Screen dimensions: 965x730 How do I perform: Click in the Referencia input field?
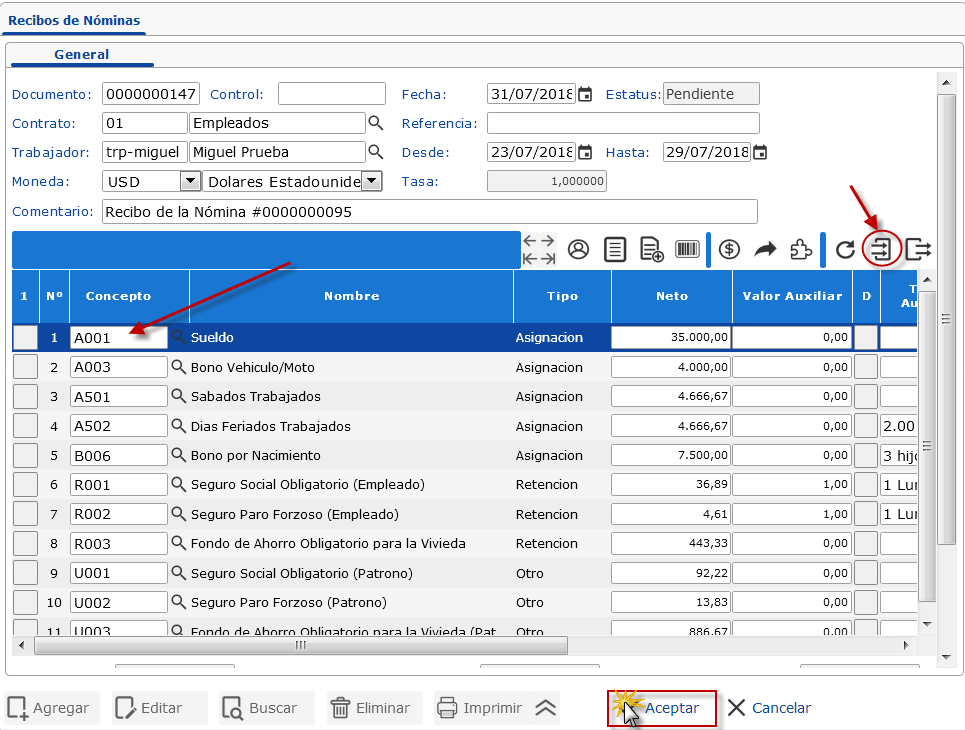(x=623, y=124)
